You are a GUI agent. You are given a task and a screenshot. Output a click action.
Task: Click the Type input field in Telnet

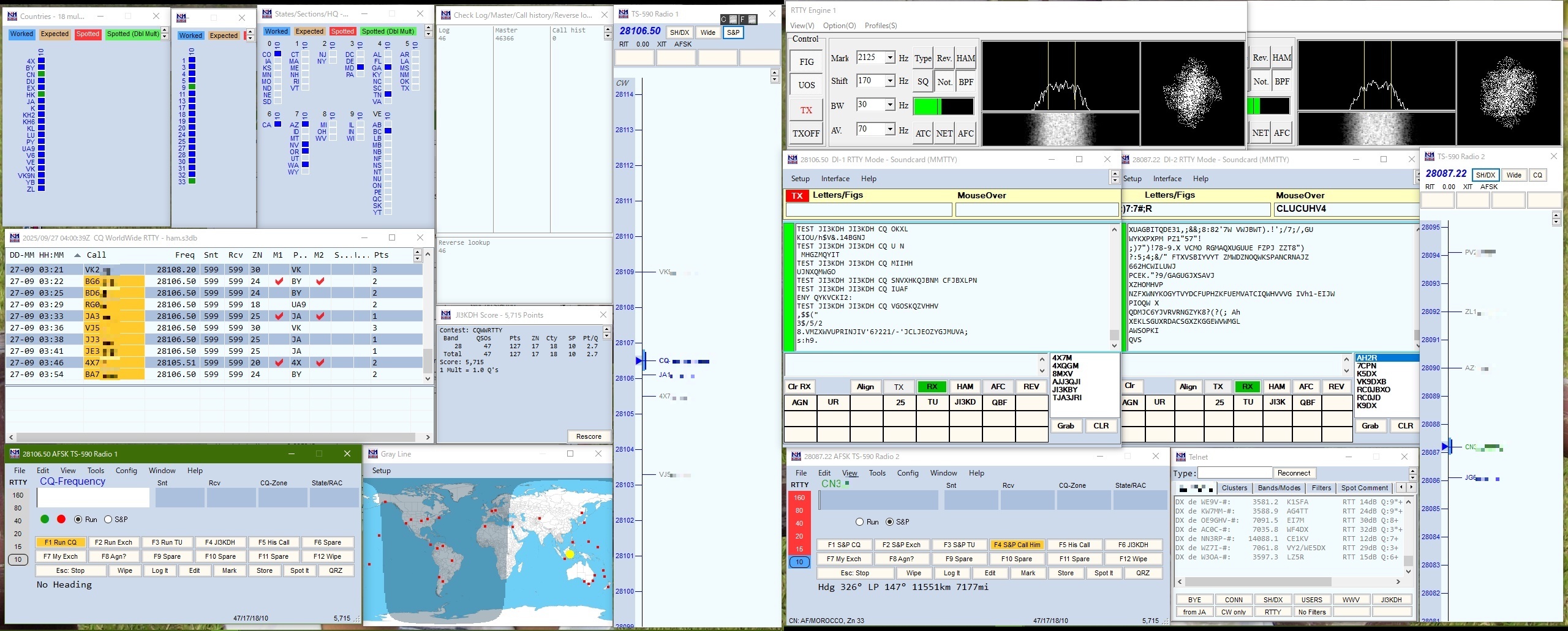(1234, 473)
